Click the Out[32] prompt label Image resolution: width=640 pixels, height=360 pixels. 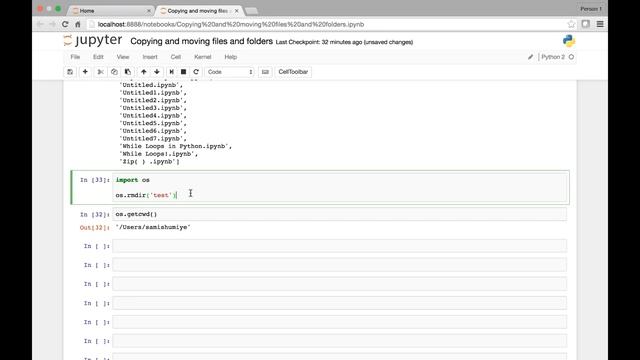coord(95,227)
